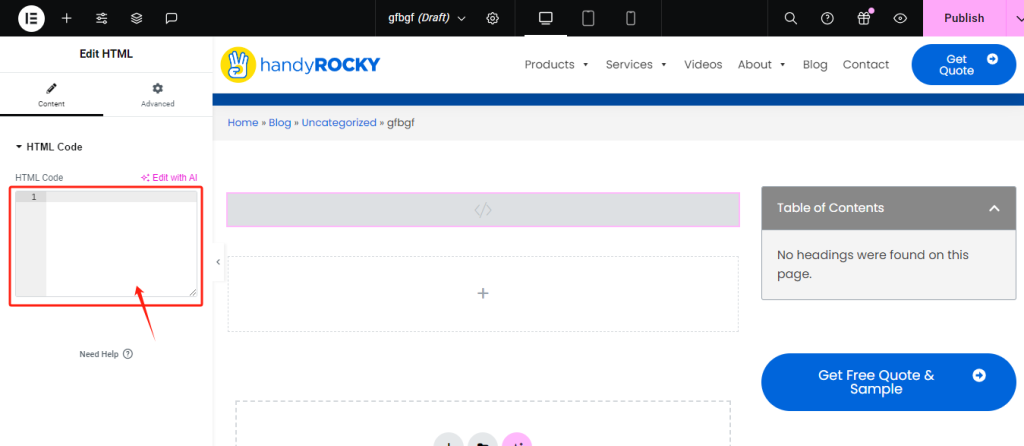Click the Blog breadcrumb link
The height and width of the screenshot is (446, 1024).
(280, 123)
